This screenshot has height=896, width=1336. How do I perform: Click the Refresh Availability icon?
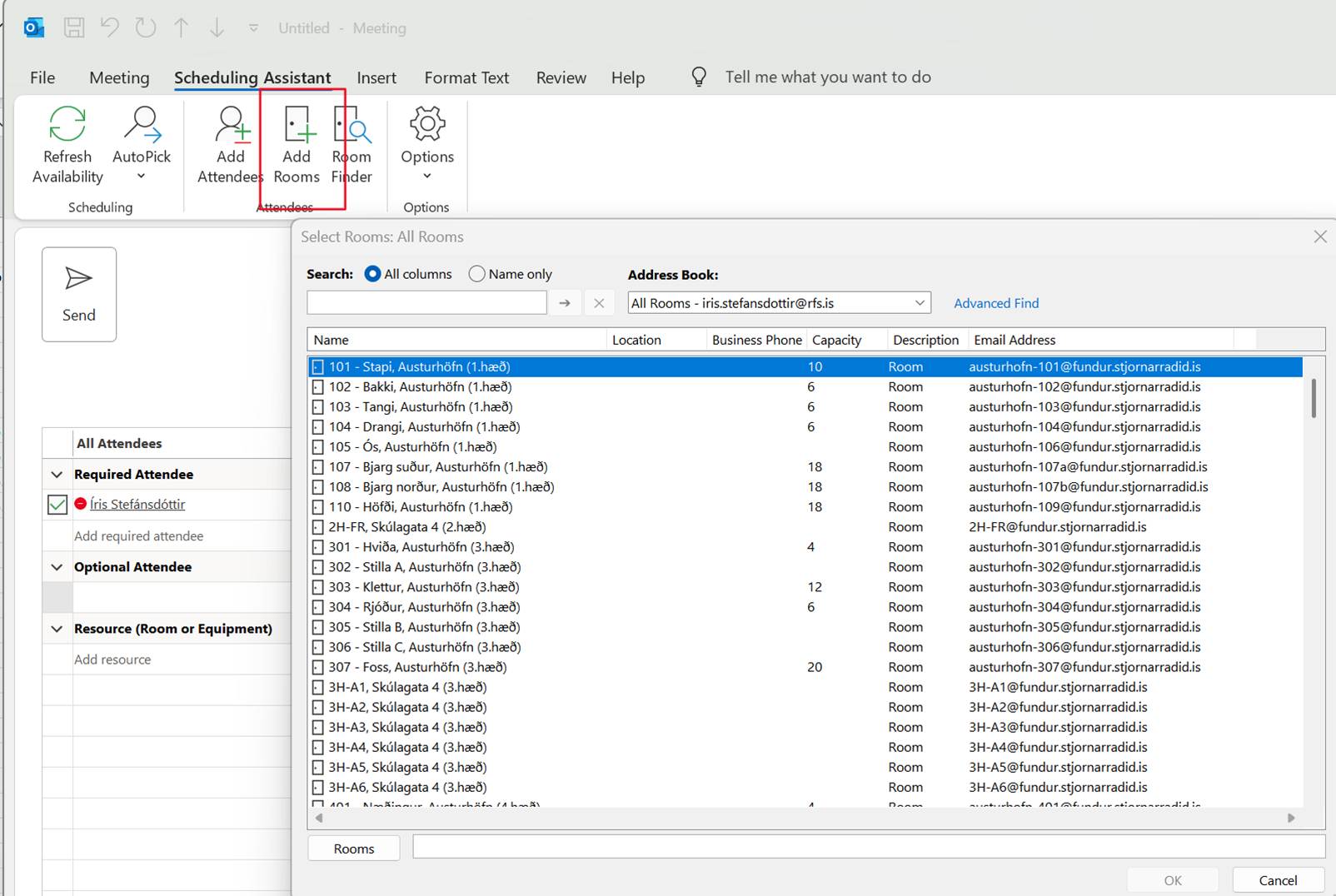click(x=67, y=125)
